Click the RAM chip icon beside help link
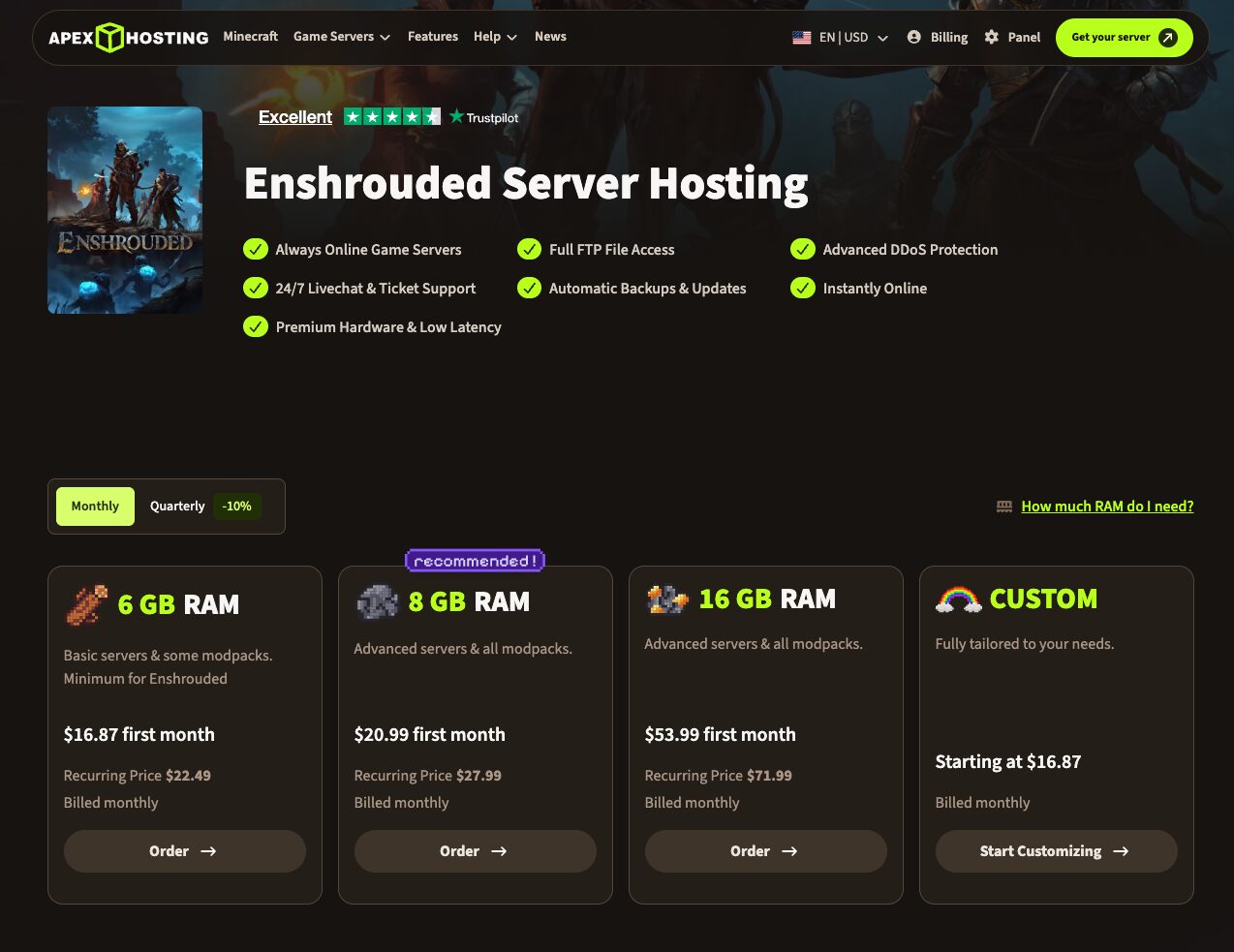Image resolution: width=1234 pixels, height=952 pixels. point(1004,507)
